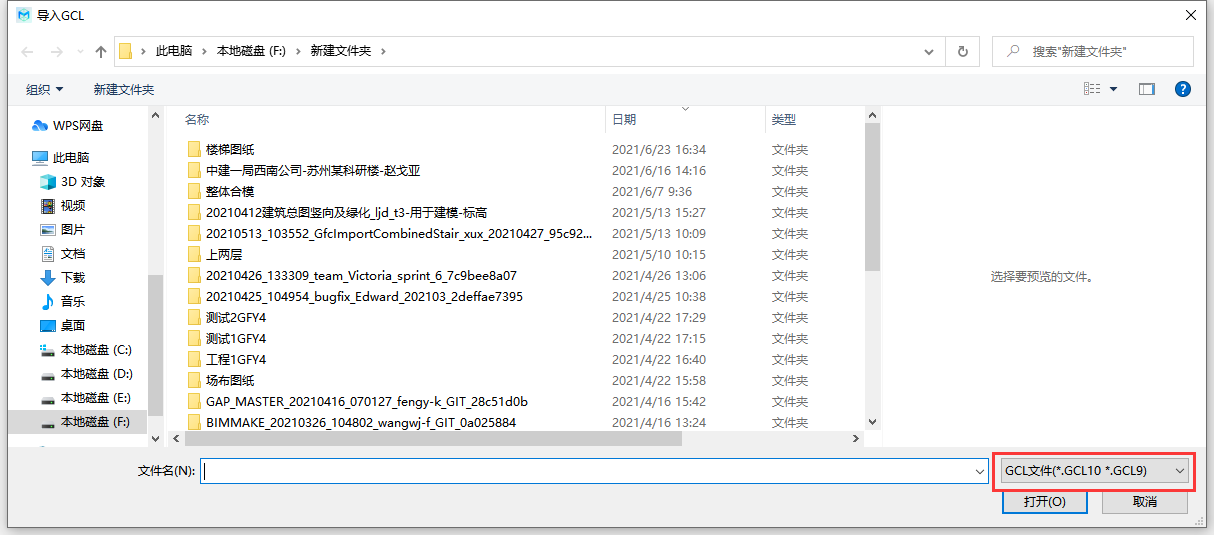
Task: Select the 工程1GFY4 folder
Action: tap(236, 360)
